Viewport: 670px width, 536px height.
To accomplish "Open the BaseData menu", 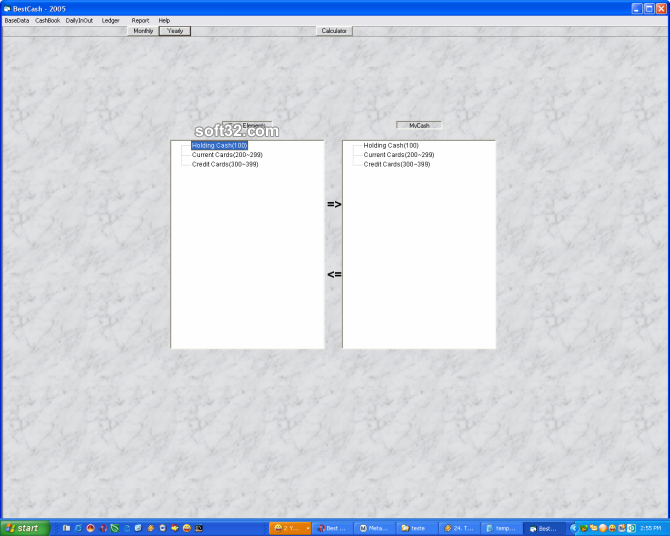I will point(17,21).
